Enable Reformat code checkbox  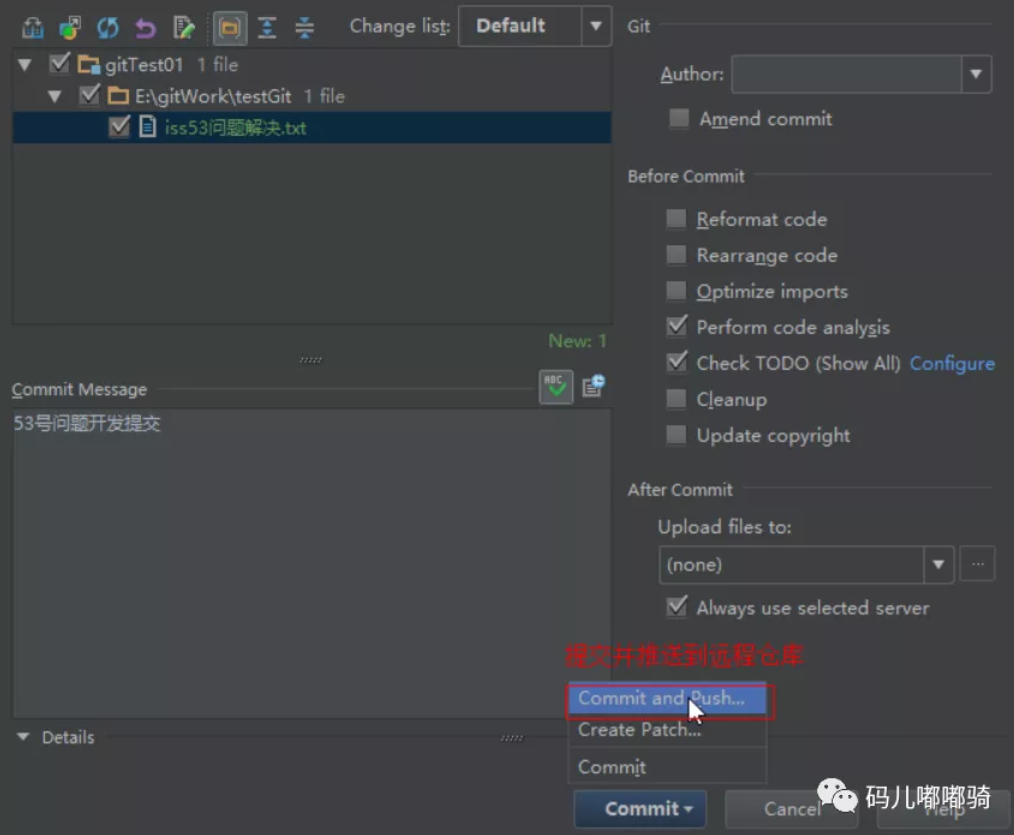pos(676,219)
